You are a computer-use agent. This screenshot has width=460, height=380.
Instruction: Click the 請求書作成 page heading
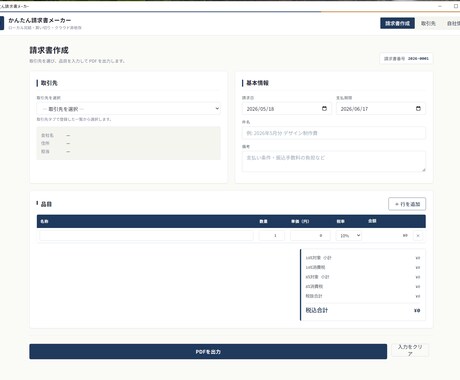(49, 50)
